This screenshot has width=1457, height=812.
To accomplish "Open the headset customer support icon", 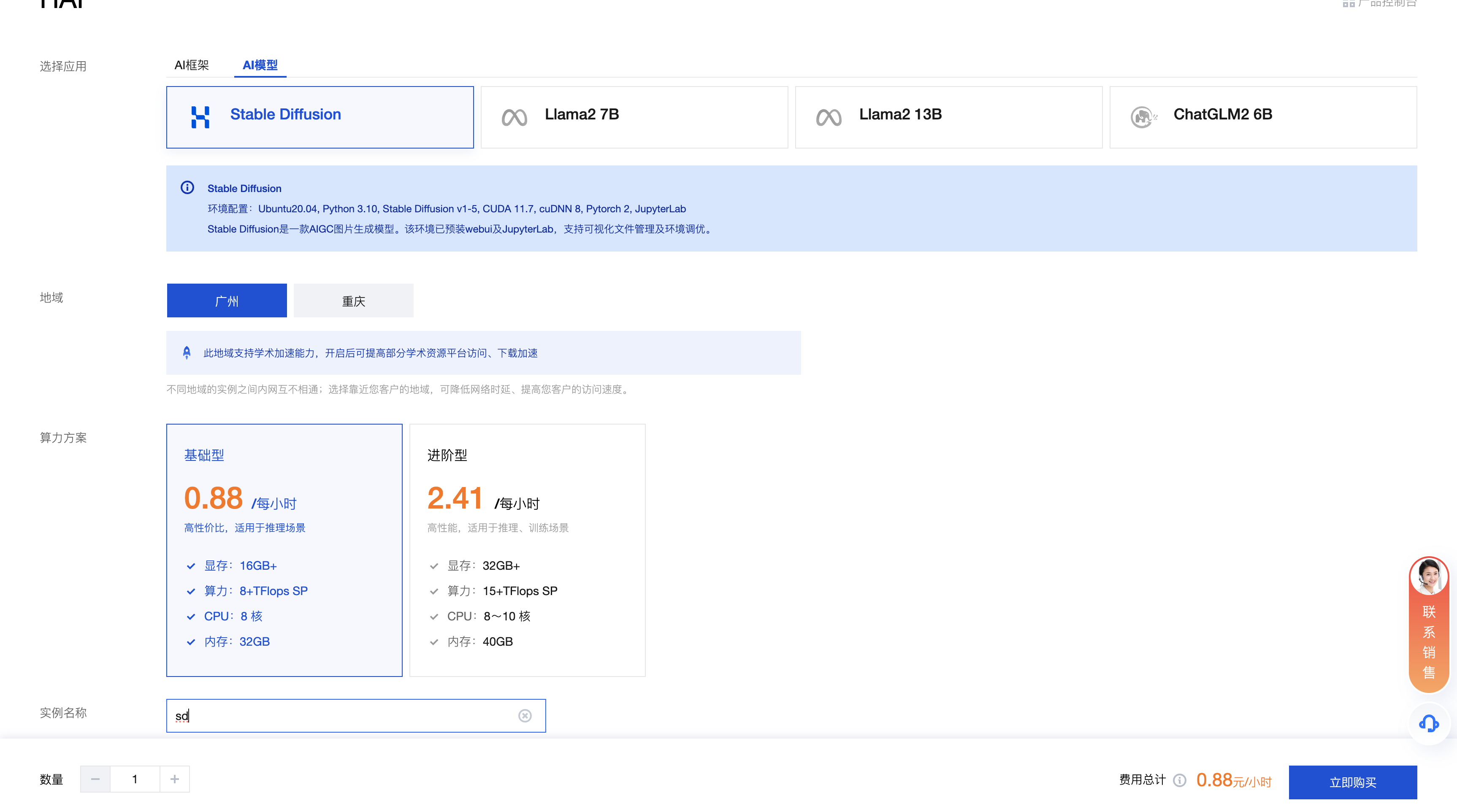I will coord(1429,723).
